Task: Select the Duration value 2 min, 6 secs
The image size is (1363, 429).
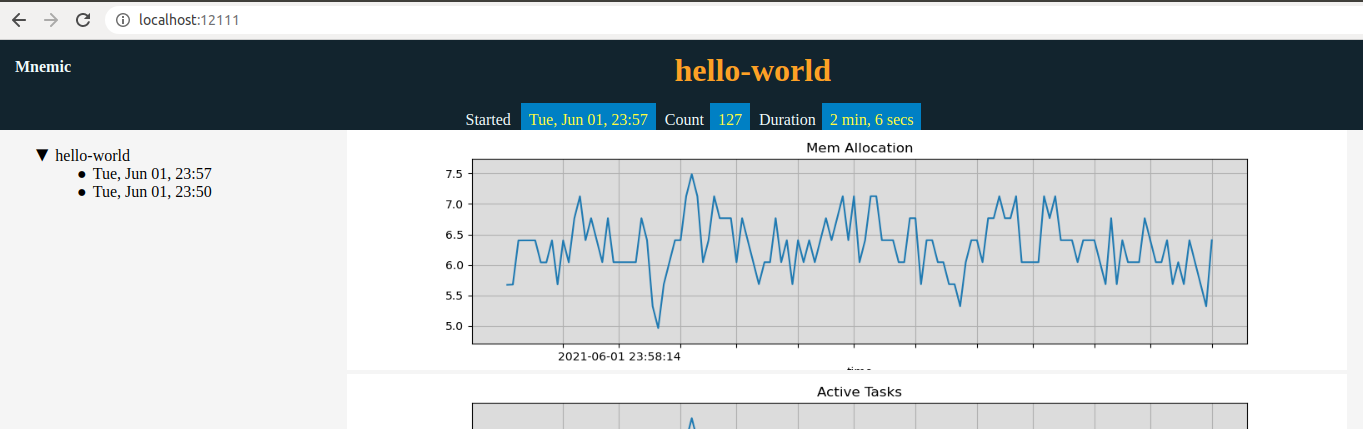Action: [871, 118]
